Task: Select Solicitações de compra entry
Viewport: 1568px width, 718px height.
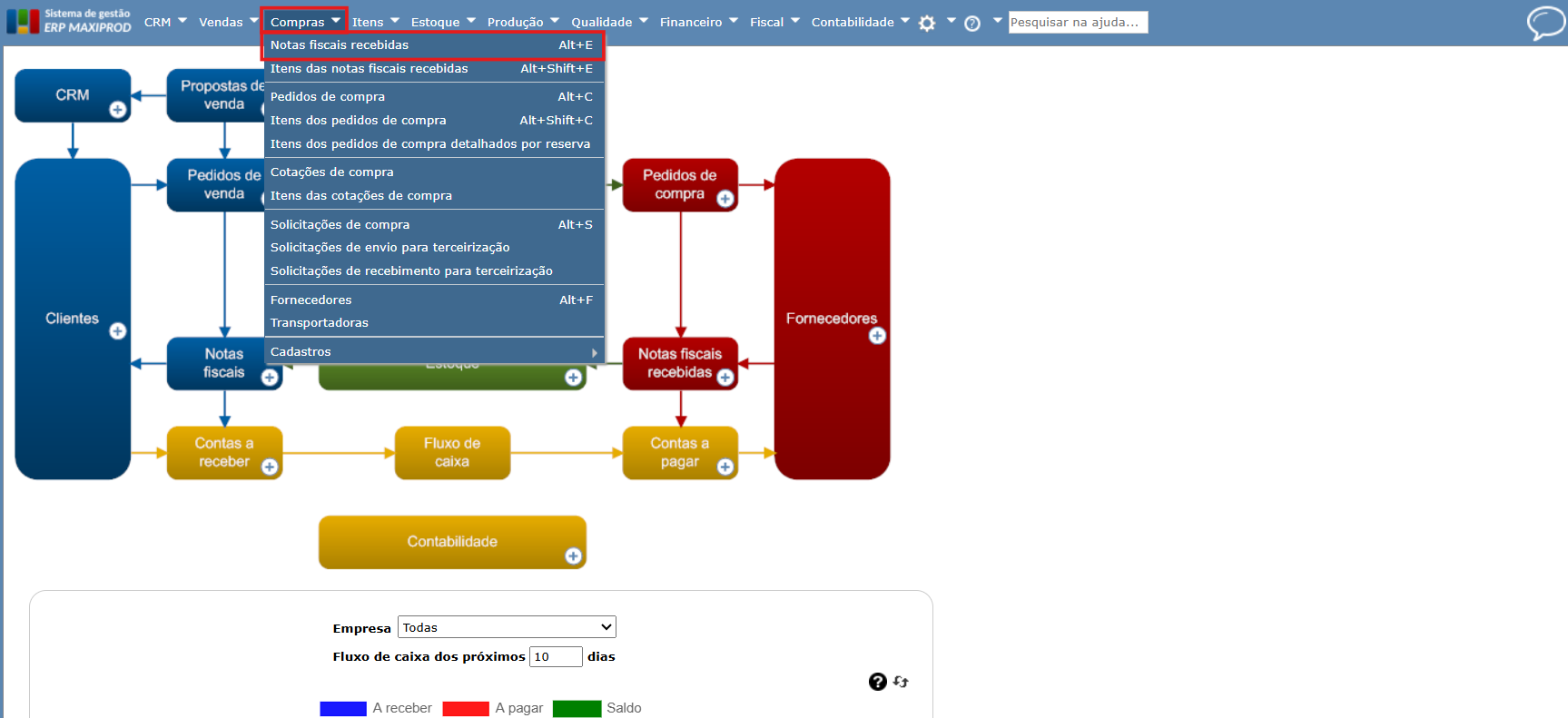Action: [x=434, y=225]
